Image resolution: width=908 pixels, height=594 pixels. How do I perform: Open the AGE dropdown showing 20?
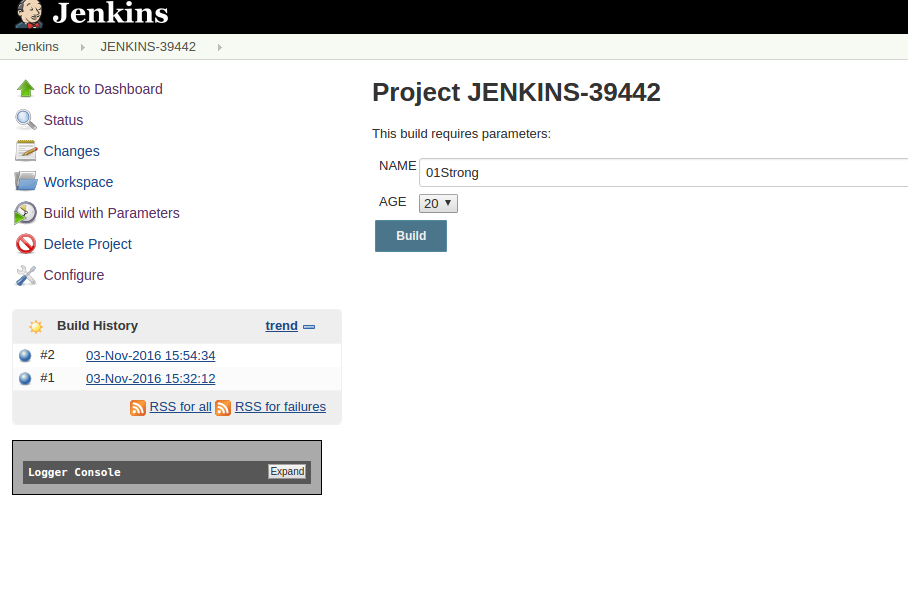[x=438, y=203]
